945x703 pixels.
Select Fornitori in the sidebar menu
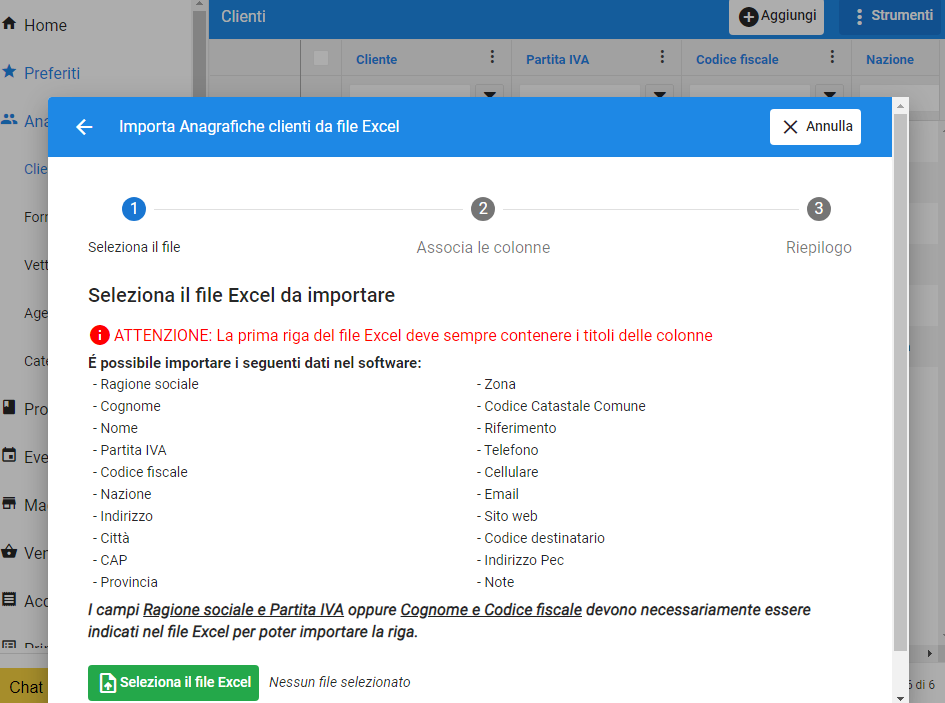tap(35, 217)
